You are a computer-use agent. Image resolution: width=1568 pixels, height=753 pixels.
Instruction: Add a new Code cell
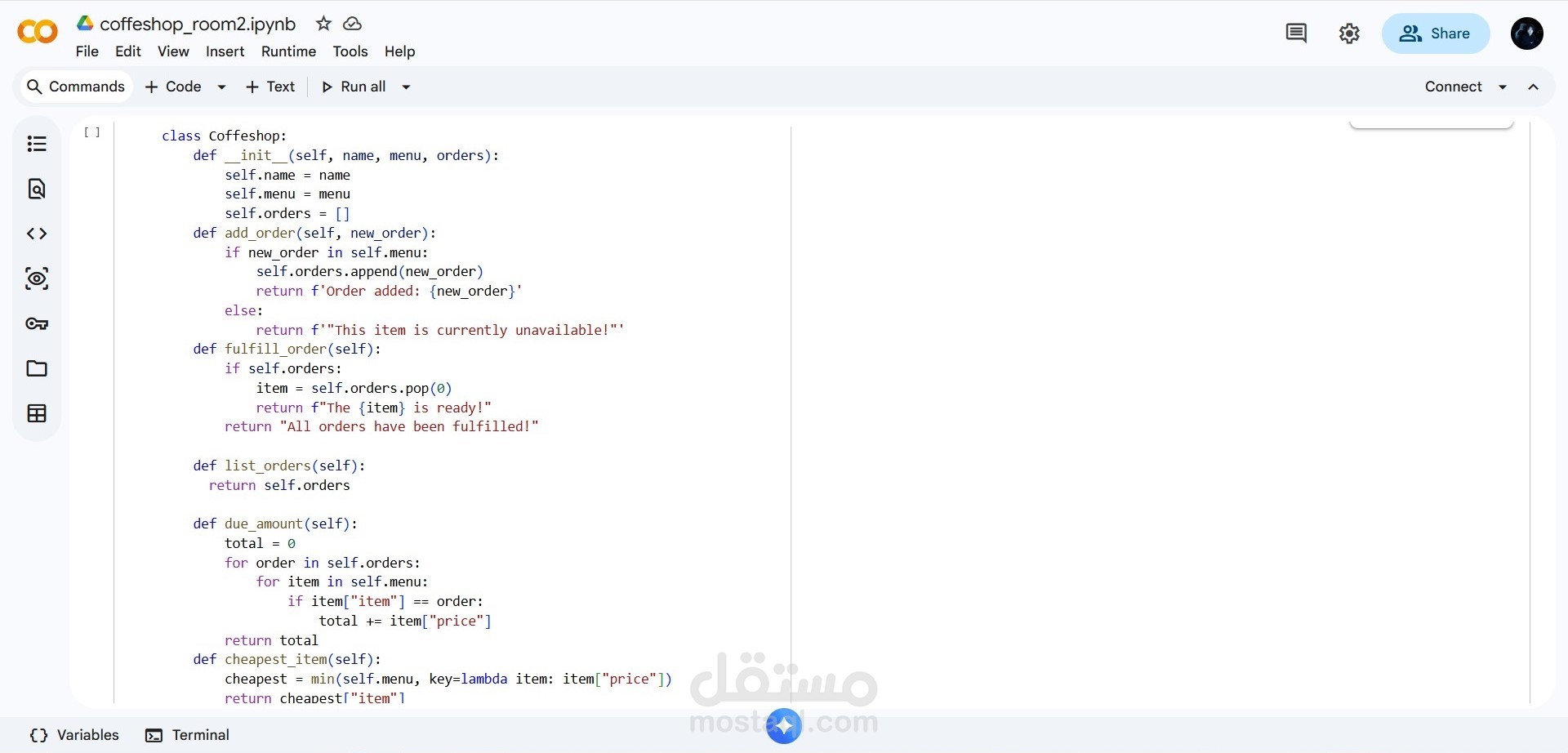point(173,87)
